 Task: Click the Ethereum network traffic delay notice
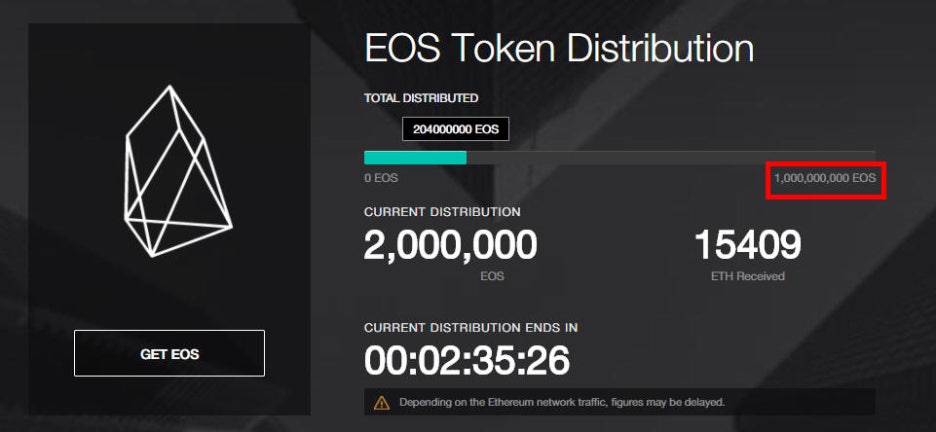click(561, 402)
